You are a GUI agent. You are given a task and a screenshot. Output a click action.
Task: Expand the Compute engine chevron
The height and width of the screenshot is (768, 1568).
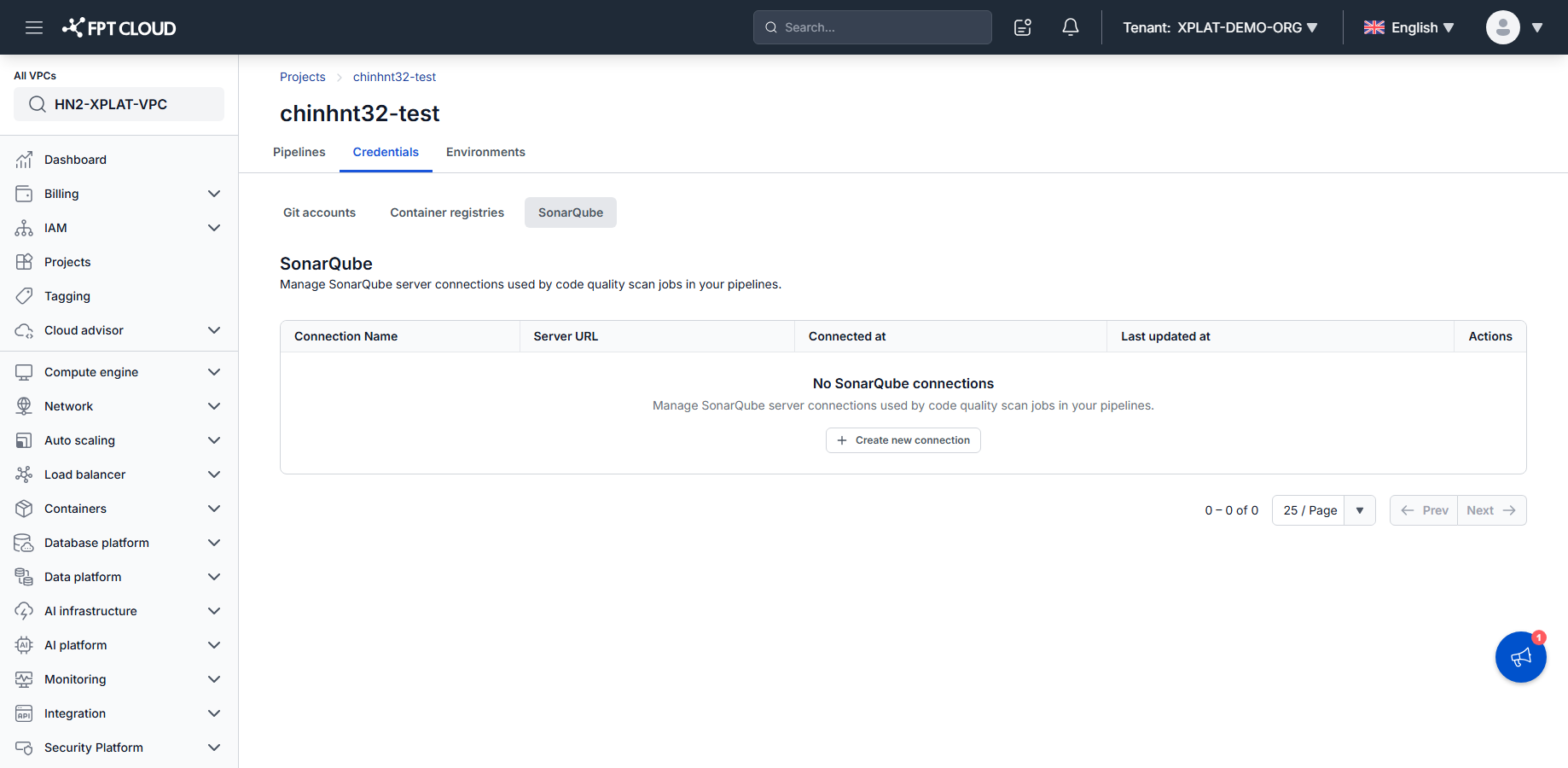(214, 372)
